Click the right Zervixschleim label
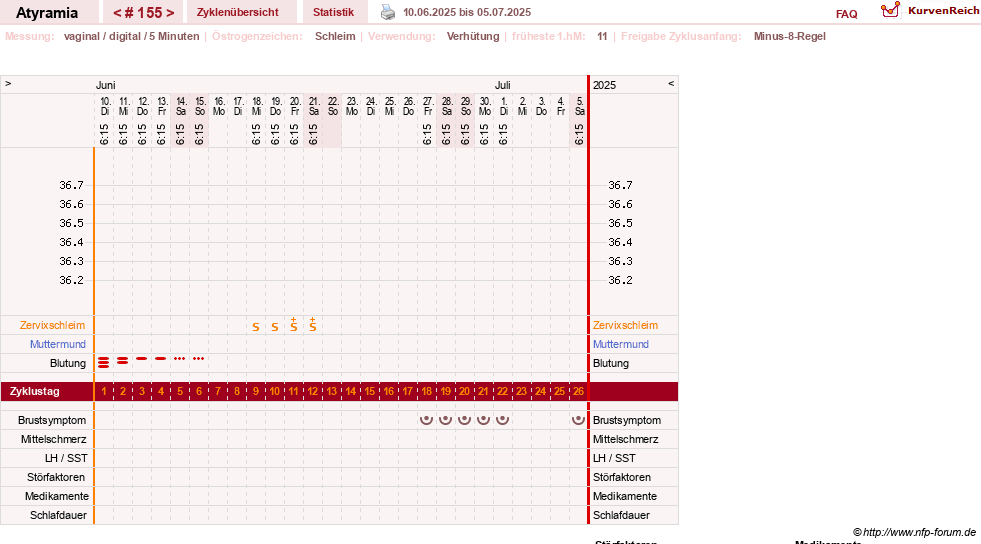This screenshot has height=544, width=981. point(625,325)
